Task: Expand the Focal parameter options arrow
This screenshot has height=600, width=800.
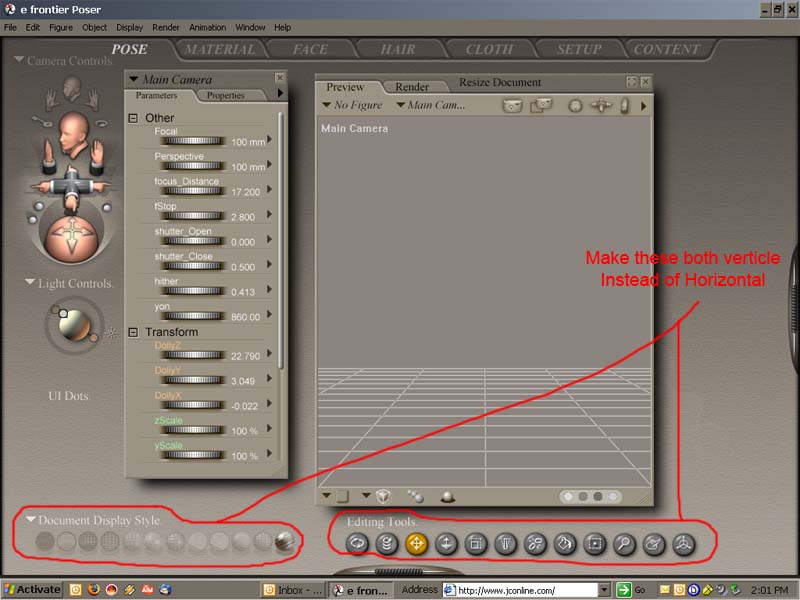Action: (x=271, y=140)
